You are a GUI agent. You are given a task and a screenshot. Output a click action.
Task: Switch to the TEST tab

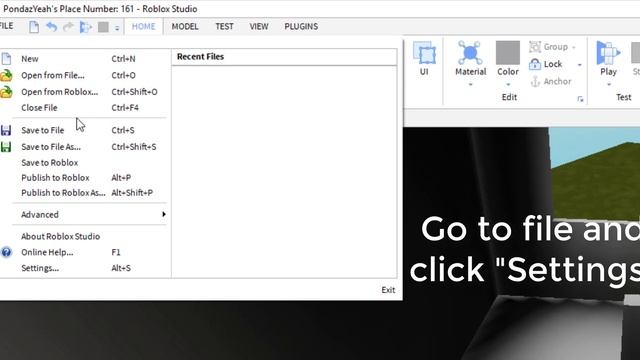[x=224, y=27]
